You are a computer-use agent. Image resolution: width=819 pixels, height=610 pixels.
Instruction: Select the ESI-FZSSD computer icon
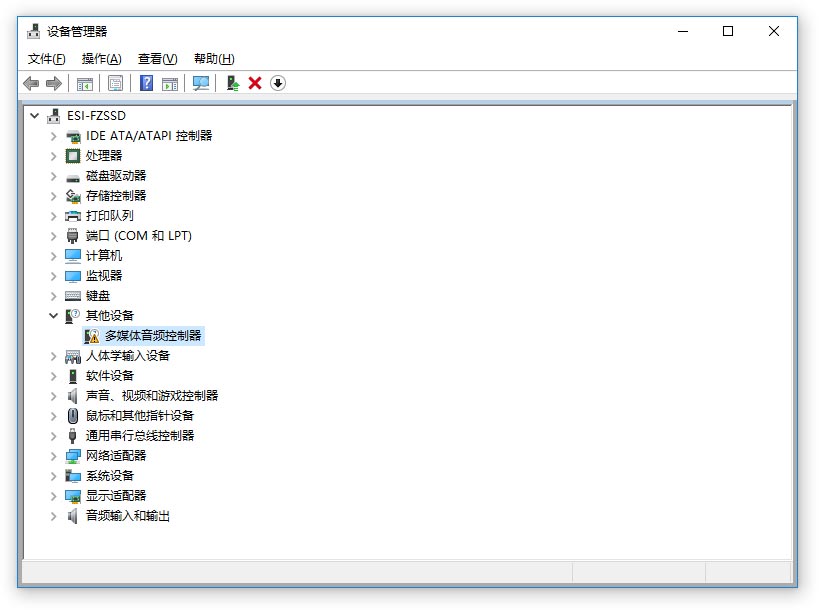click(x=53, y=116)
